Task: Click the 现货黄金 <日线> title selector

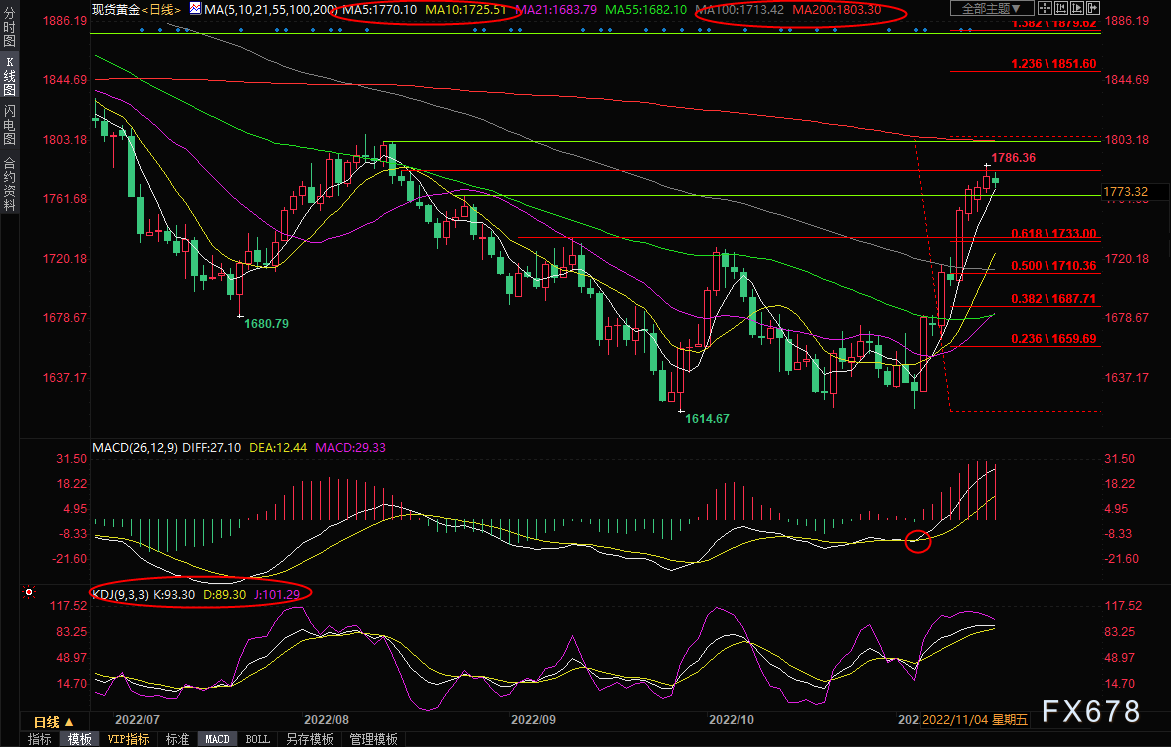Action: click(132, 9)
